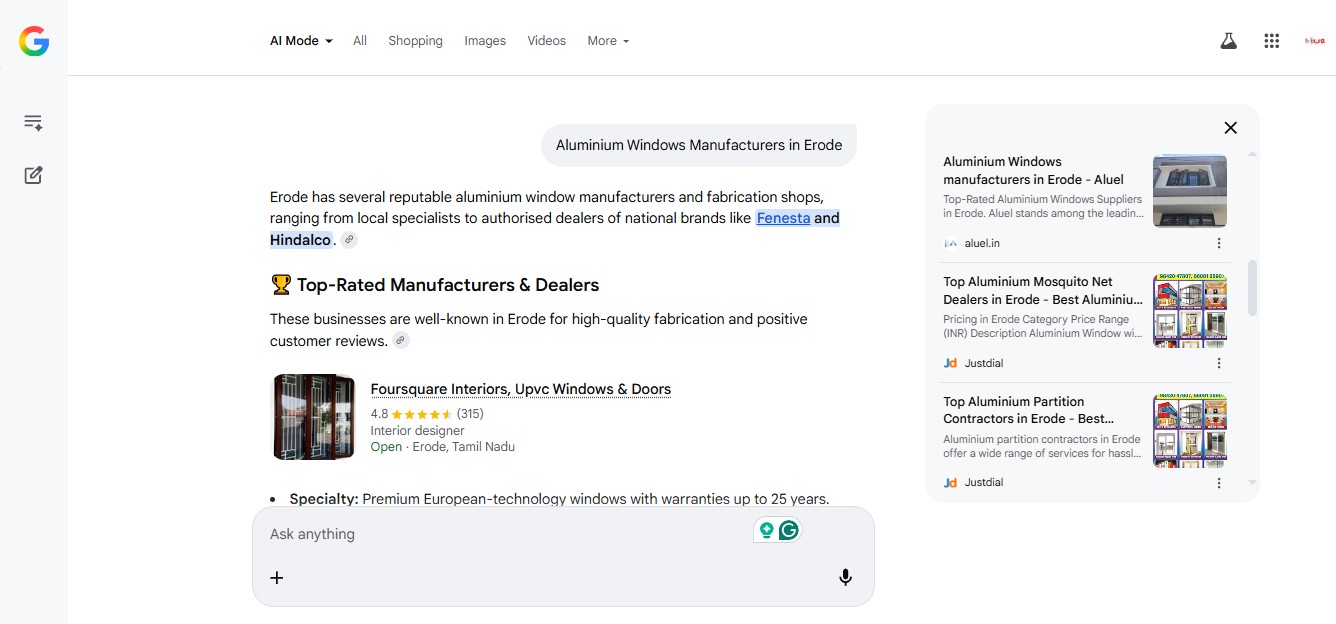Click the 4.8 star rating (315)
Viewport: 1336px width, 624px height.
point(427,413)
